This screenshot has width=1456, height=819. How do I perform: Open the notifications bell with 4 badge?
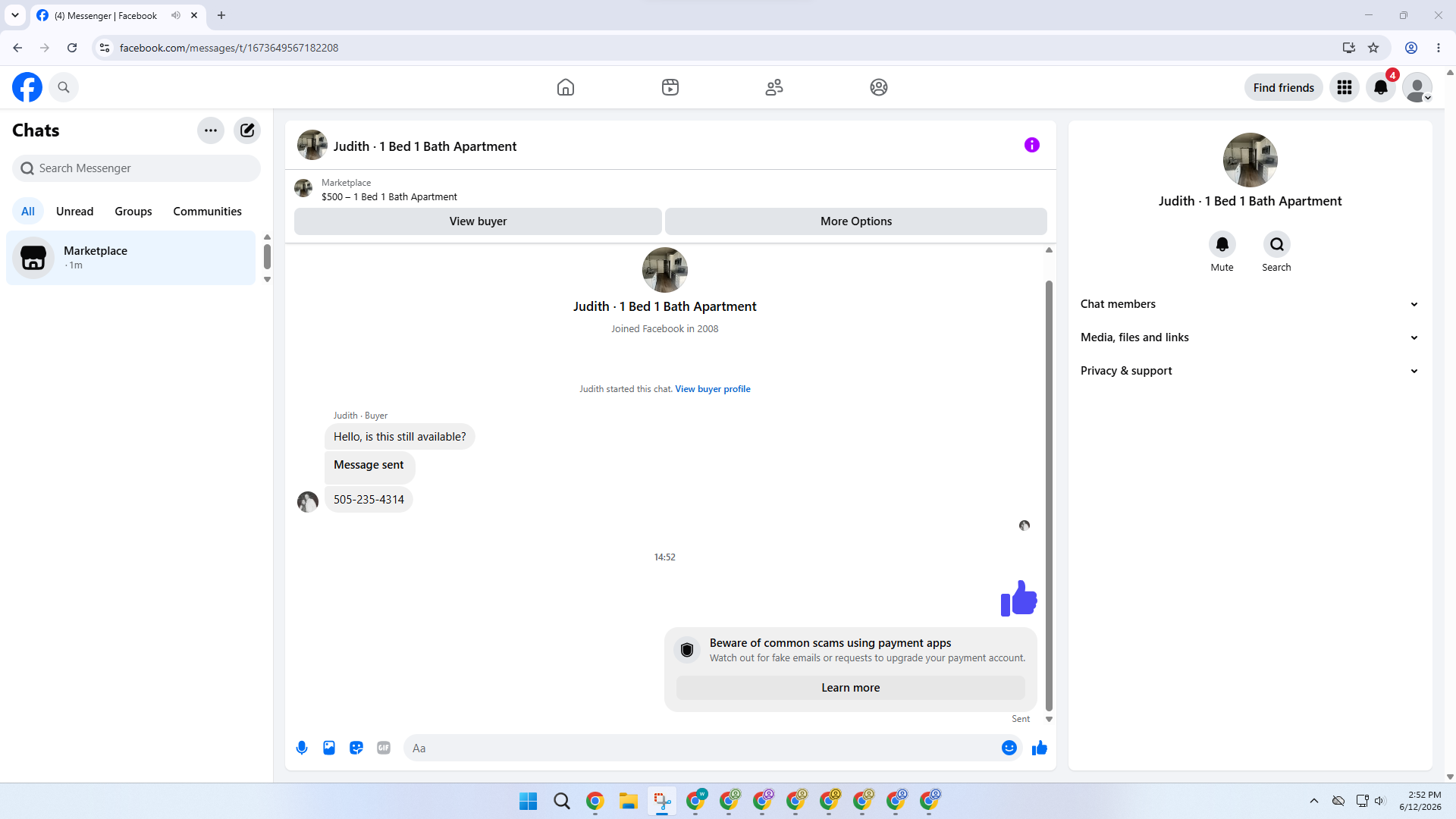coord(1381,87)
